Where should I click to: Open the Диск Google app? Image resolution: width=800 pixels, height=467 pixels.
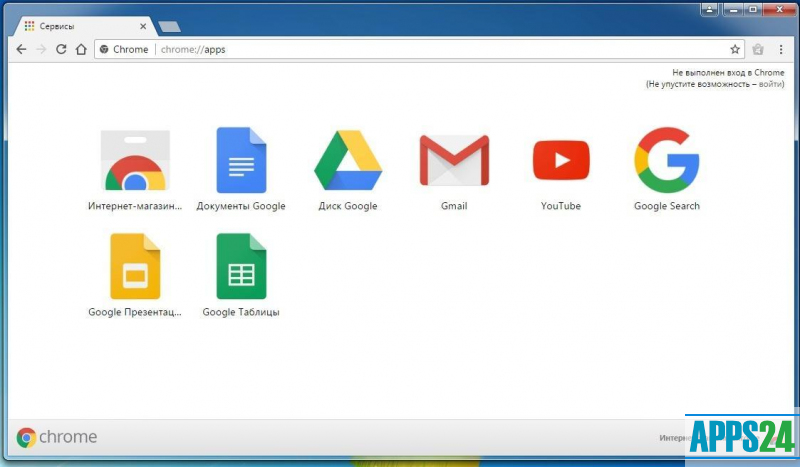point(348,161)
